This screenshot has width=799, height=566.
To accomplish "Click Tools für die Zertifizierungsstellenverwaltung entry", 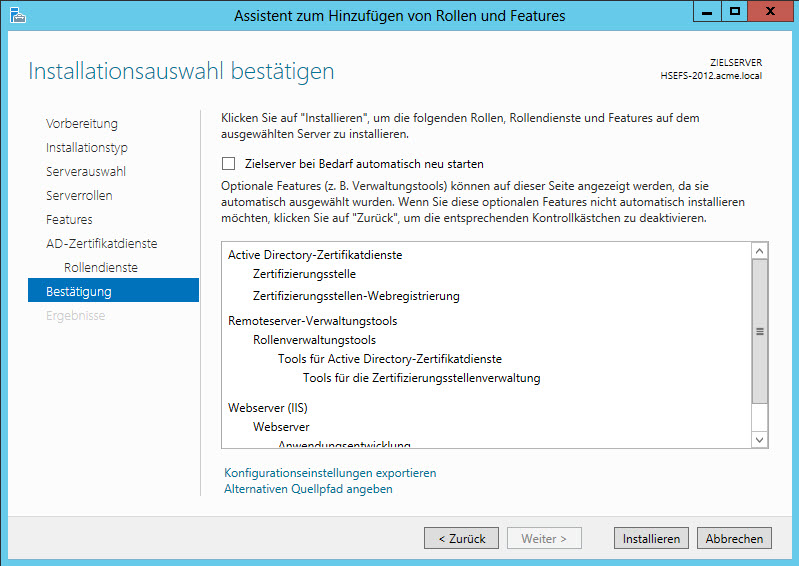I will (x=421, y=378).
